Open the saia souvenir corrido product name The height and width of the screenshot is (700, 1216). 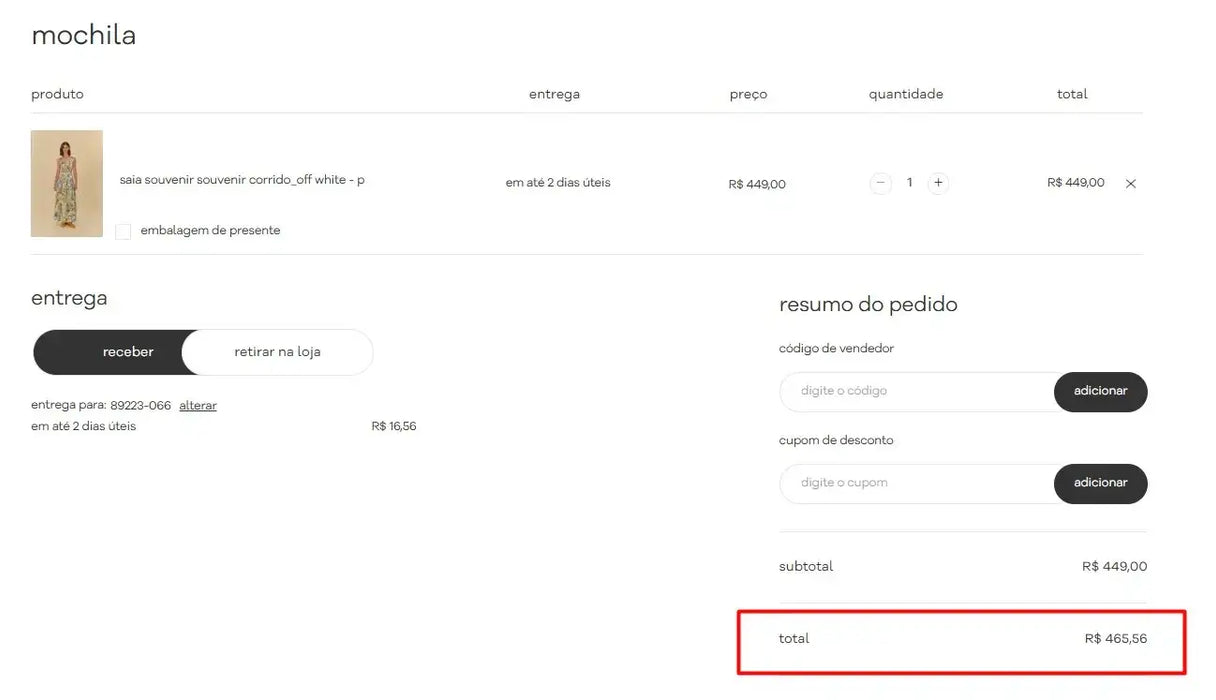click(242, 180)
